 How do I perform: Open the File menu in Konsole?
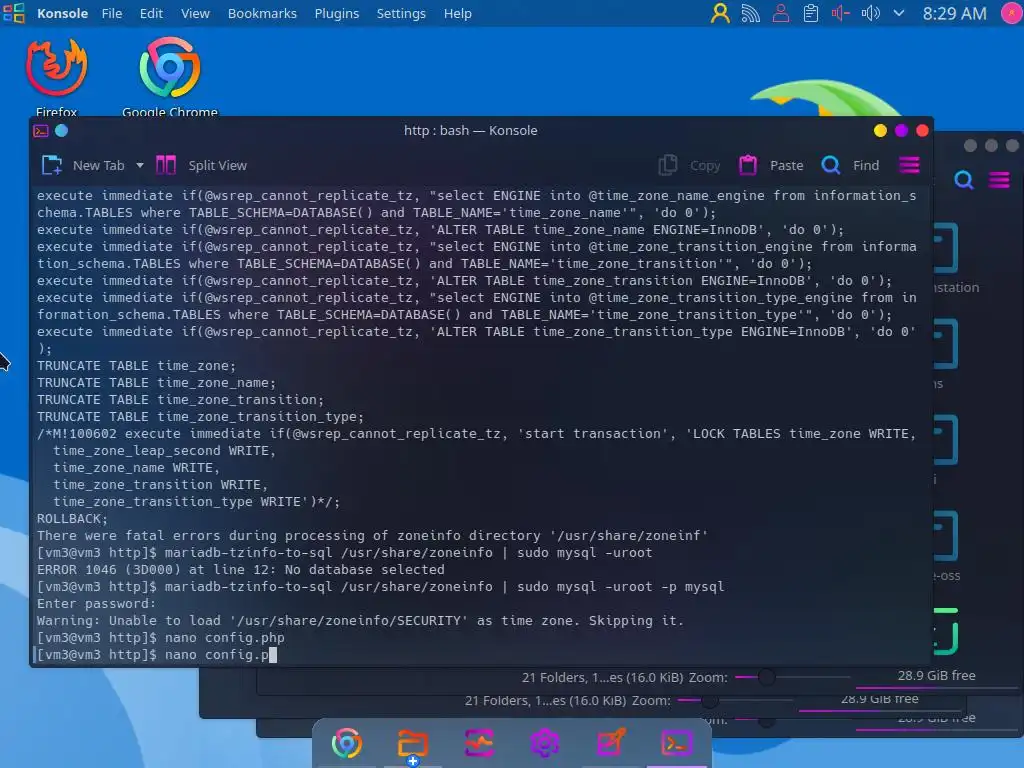[112, 13]
